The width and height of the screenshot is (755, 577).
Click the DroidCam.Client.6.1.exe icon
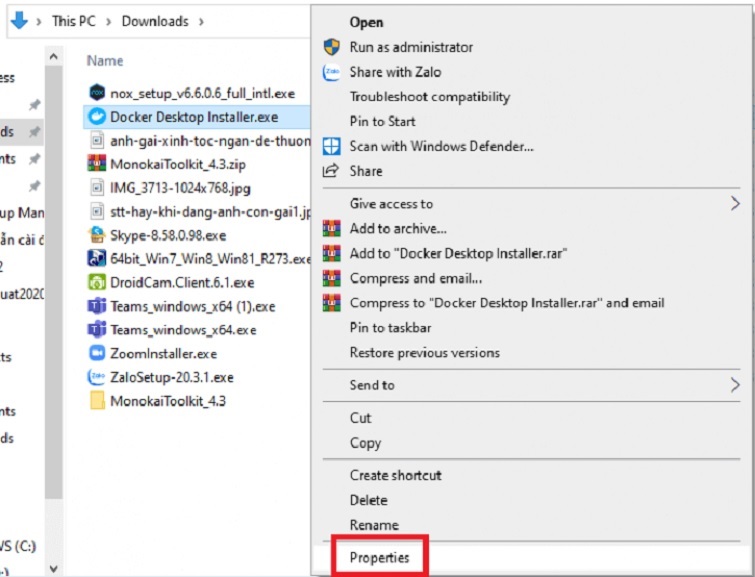pos(97,282)
